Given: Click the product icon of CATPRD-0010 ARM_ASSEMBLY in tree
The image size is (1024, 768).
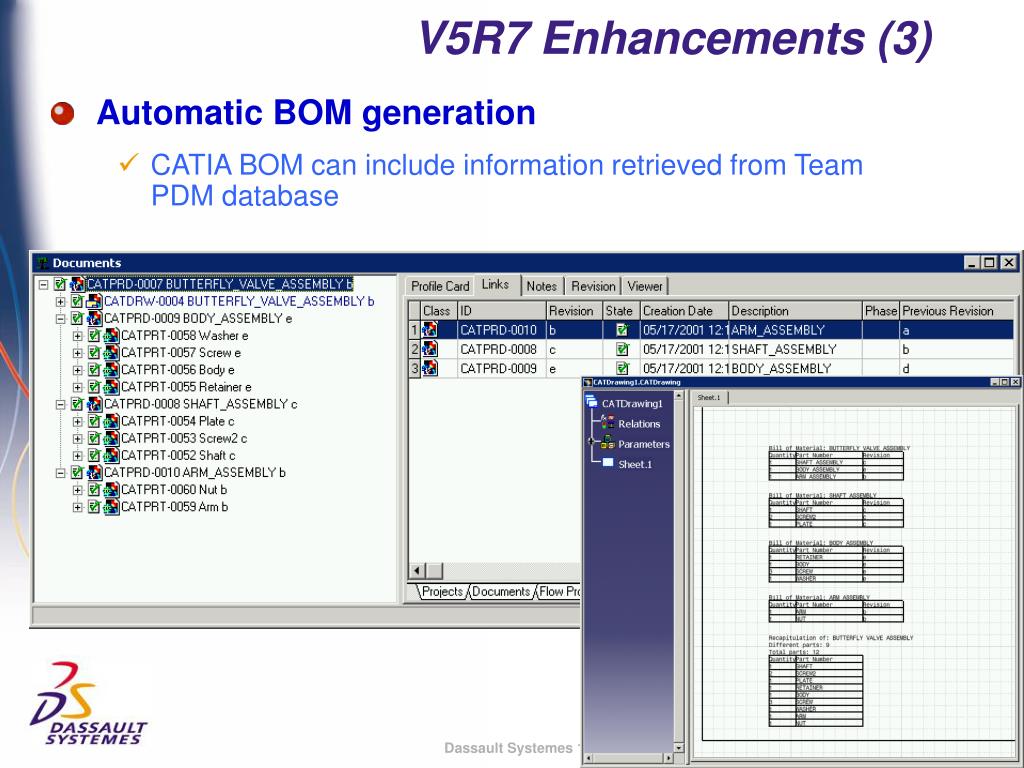Looking at the screenshot, I should [x=95, y=472].
